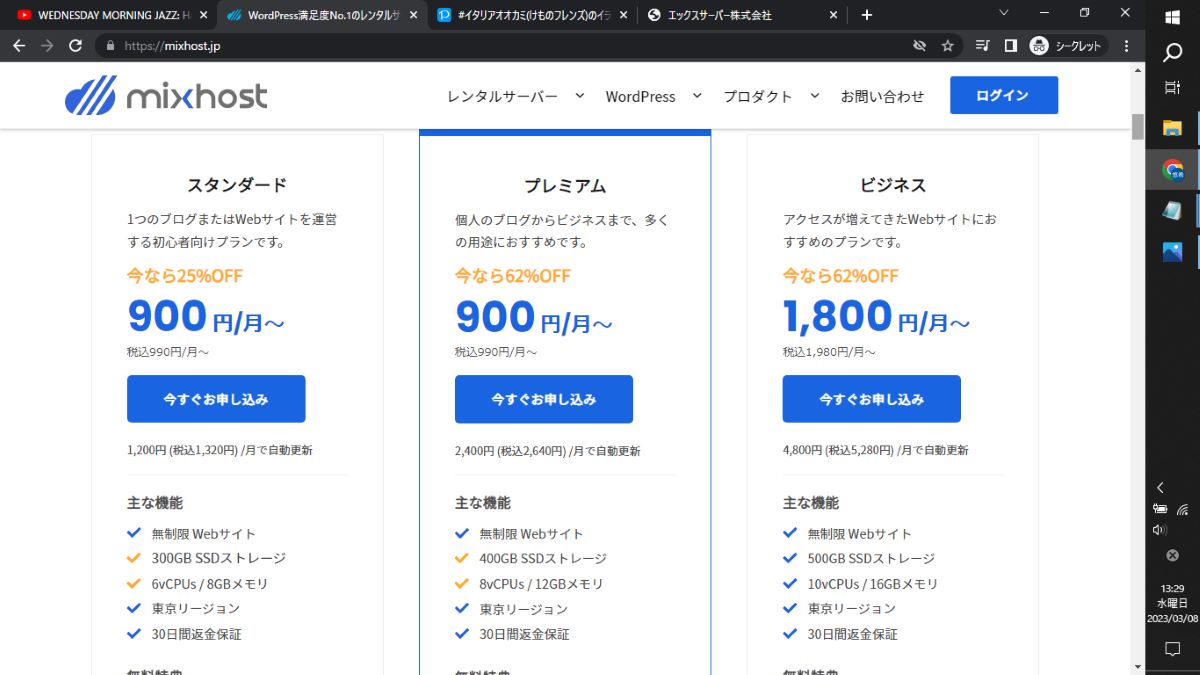Click the ビジネス plan heading
Image resolution: width=1200 pixels, height=675 pixels.
pos(893,185)
